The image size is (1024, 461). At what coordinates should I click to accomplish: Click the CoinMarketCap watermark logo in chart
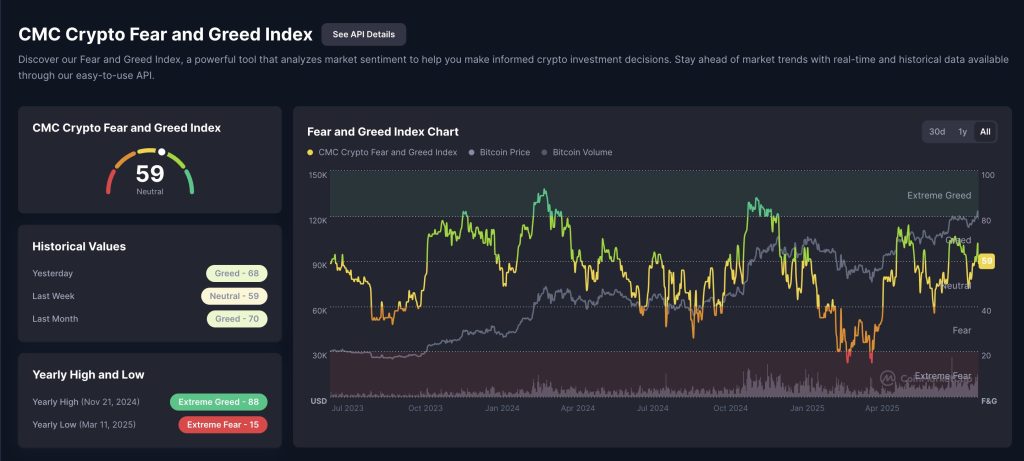887,379
